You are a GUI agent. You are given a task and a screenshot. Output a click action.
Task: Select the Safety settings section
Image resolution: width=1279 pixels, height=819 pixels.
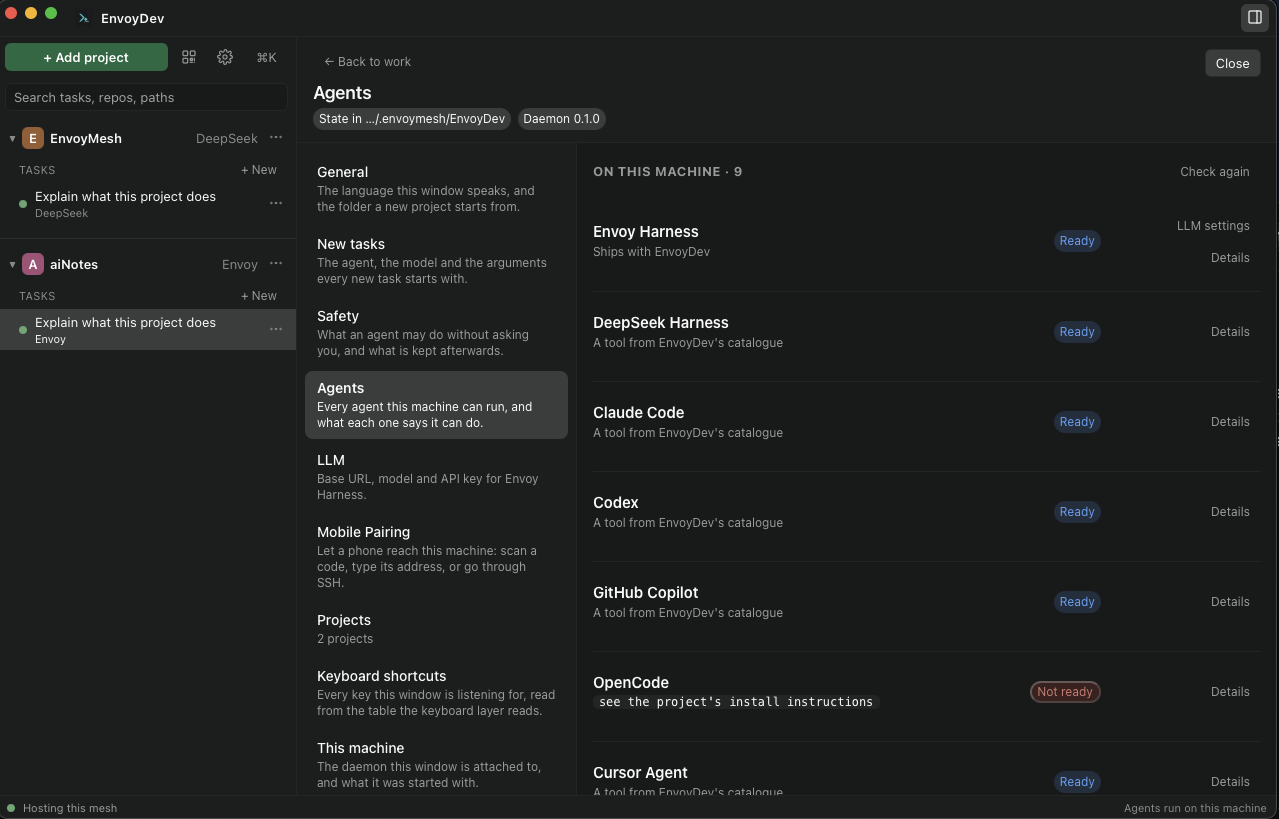pyautogui.click(x=436, y=333)
